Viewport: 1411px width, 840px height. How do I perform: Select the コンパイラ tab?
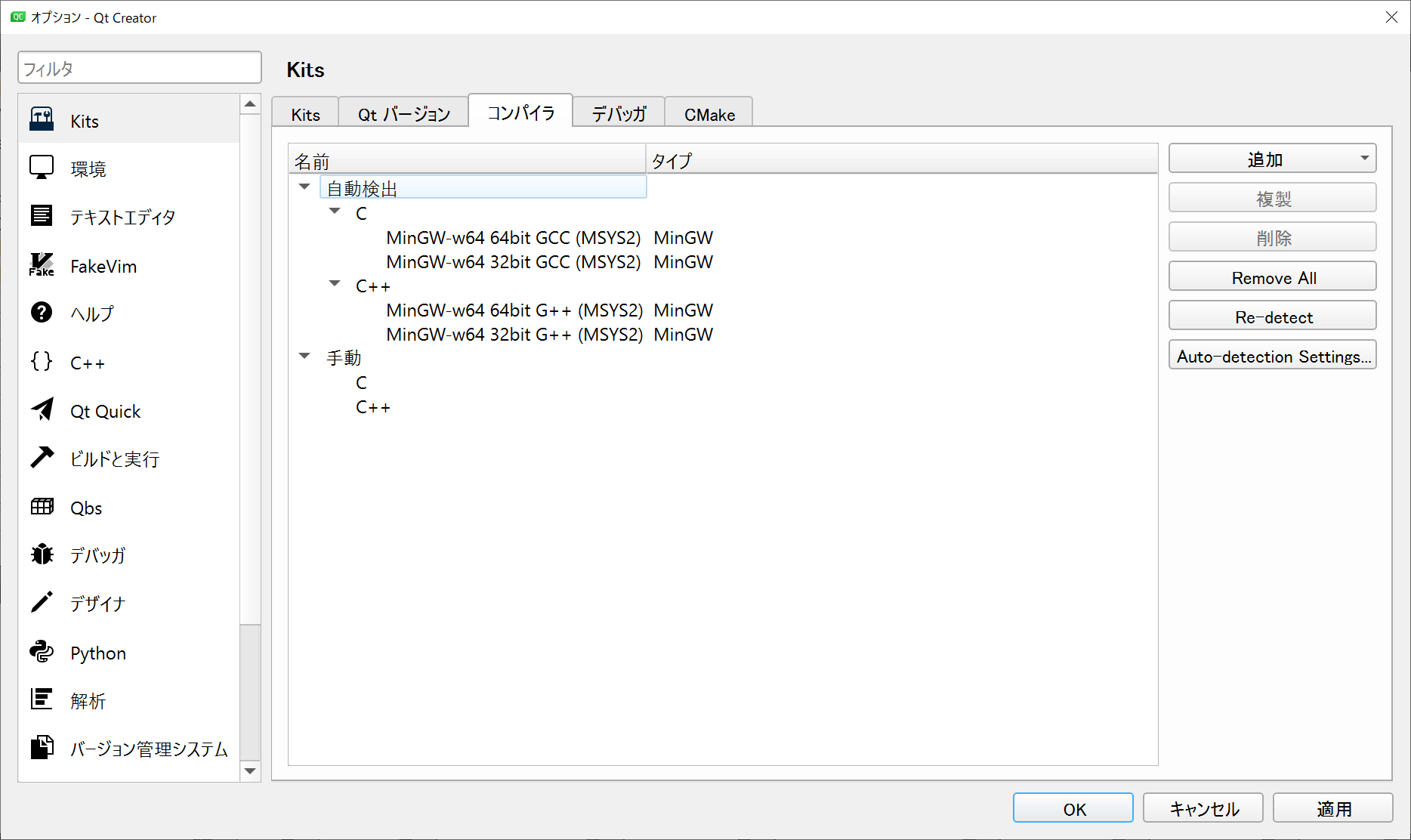pyautogui.click(x=520, y=111)
